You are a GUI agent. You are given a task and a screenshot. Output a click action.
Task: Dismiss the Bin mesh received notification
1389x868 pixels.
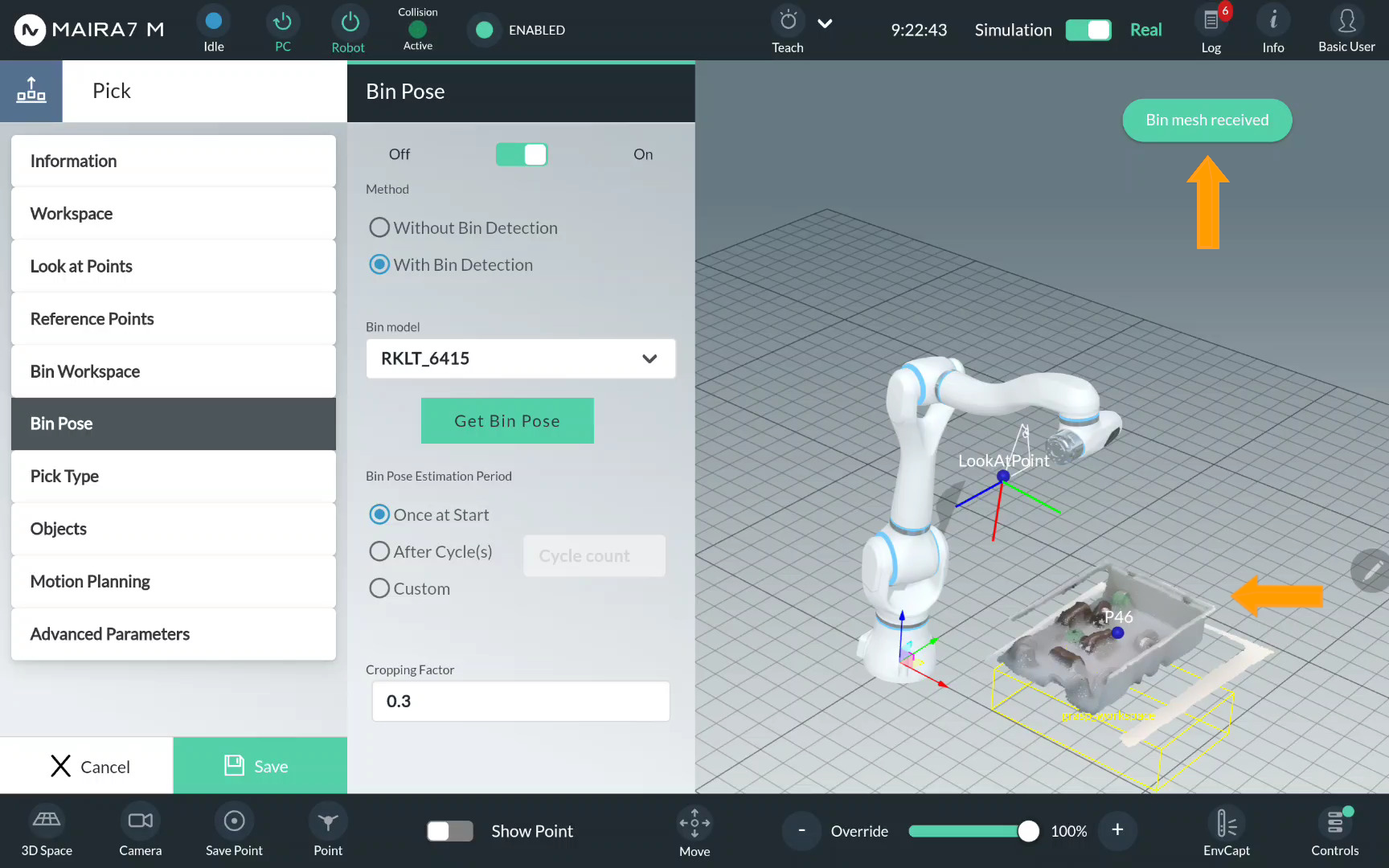1207,120
